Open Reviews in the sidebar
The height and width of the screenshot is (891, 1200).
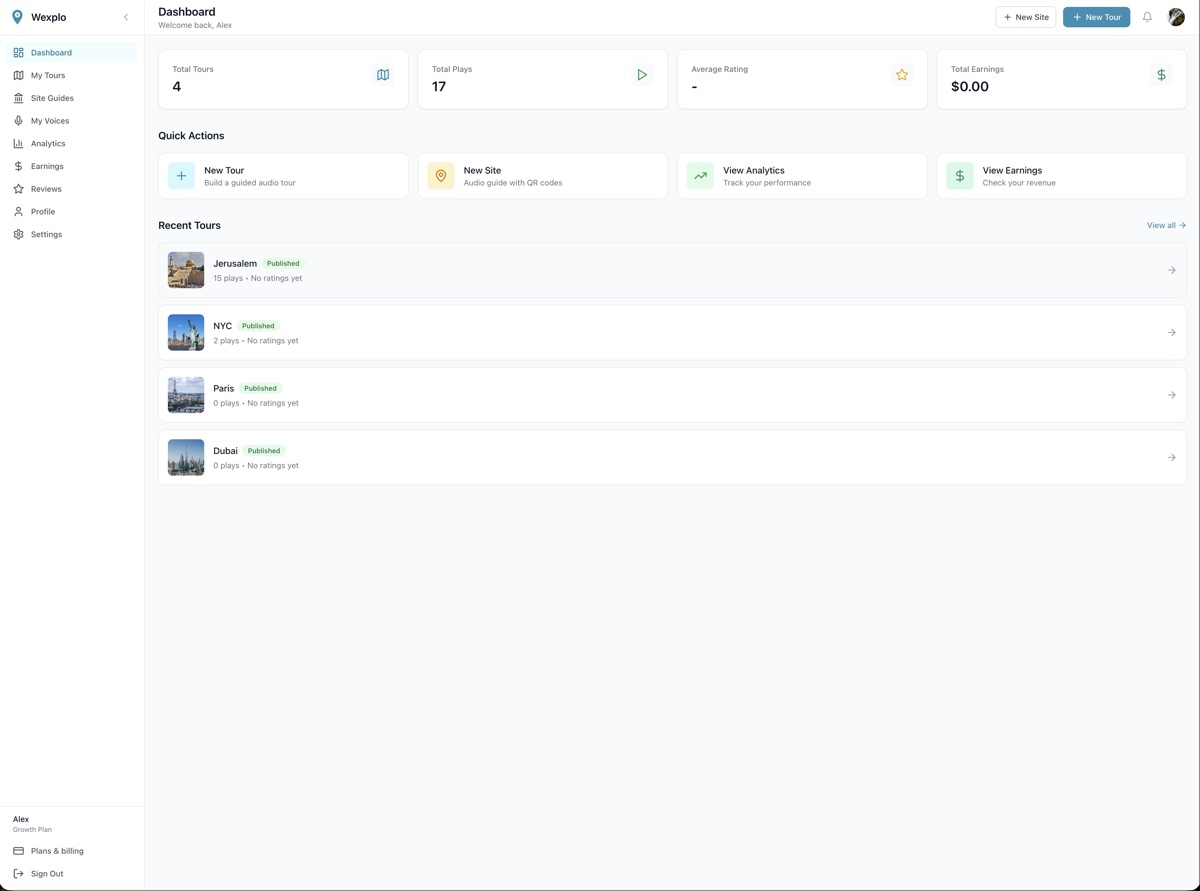coord(72,189)
